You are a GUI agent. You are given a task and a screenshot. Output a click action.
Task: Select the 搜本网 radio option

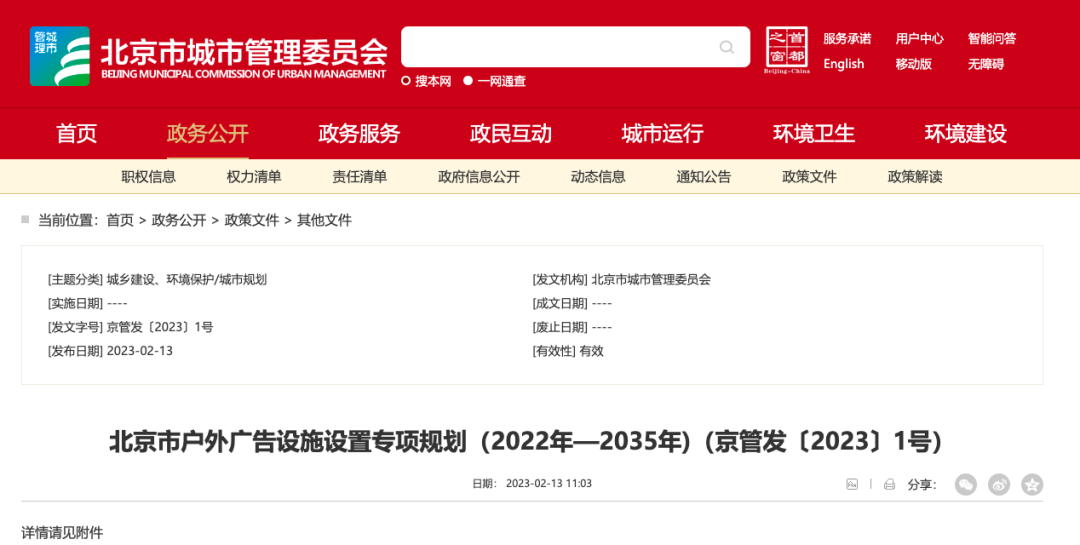coord(406,81)
